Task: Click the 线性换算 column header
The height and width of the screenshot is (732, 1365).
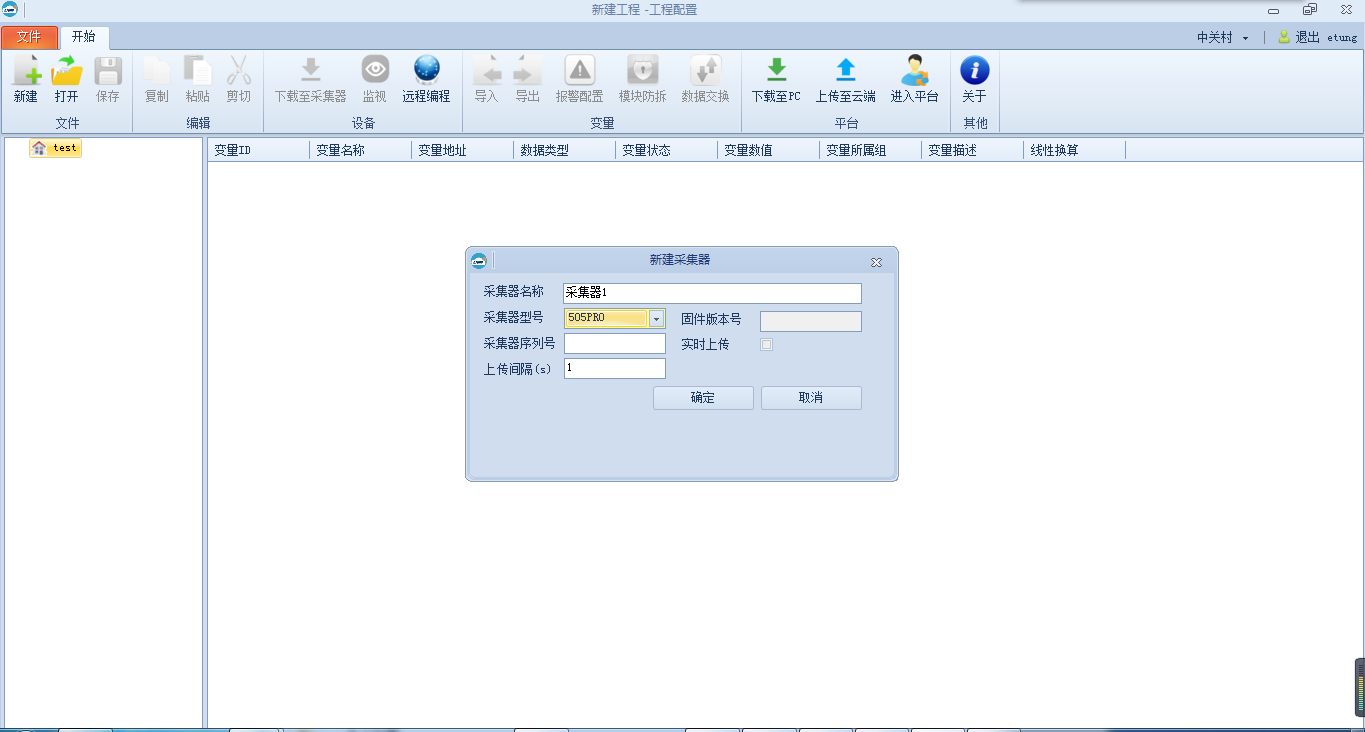Action: [x=1075, y=151]
